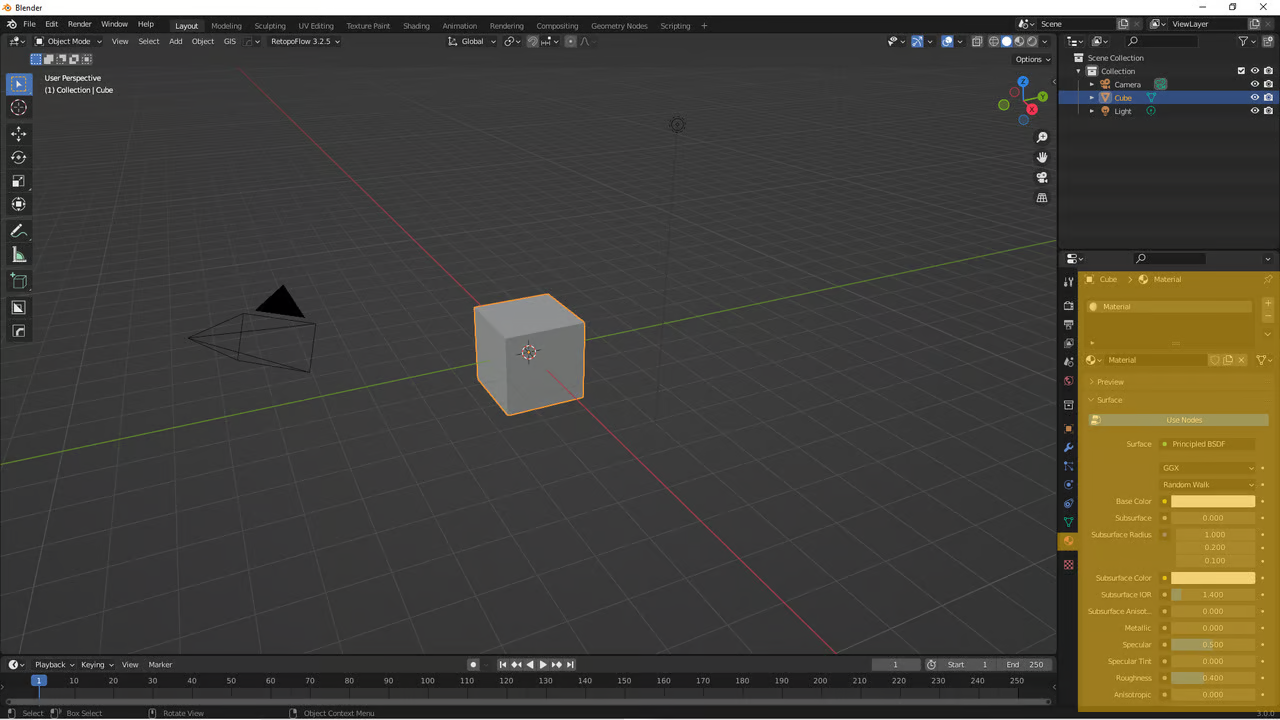Activate the Rotate tool
This screenshot has width=1280, height=720.
[18, 157]
